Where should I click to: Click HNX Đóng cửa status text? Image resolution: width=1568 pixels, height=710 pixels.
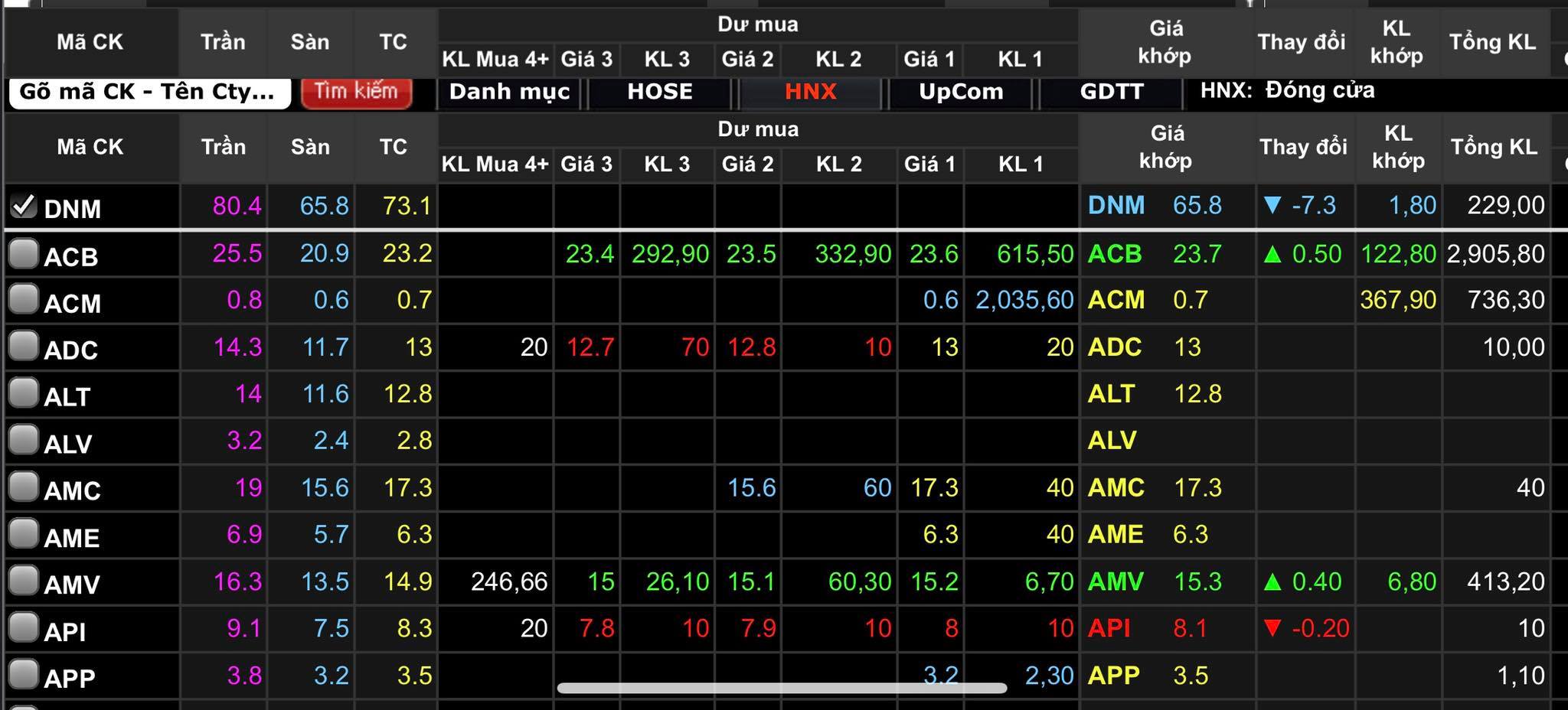click(x=1287, y=90)
